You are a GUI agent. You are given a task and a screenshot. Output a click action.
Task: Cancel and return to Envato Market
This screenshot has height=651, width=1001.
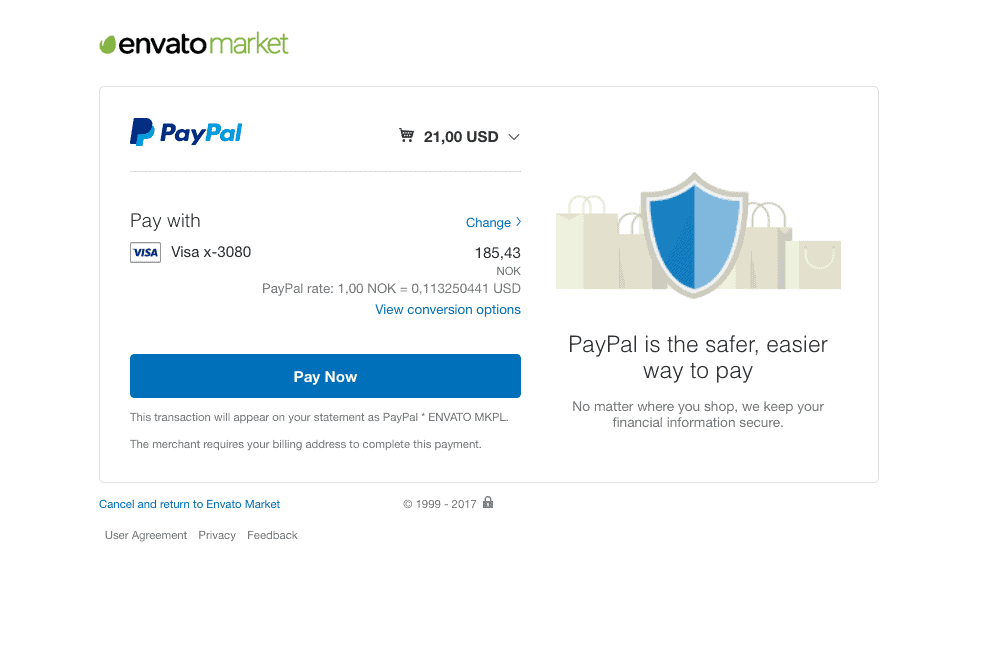pyautogui.click(x=189, y=504)
